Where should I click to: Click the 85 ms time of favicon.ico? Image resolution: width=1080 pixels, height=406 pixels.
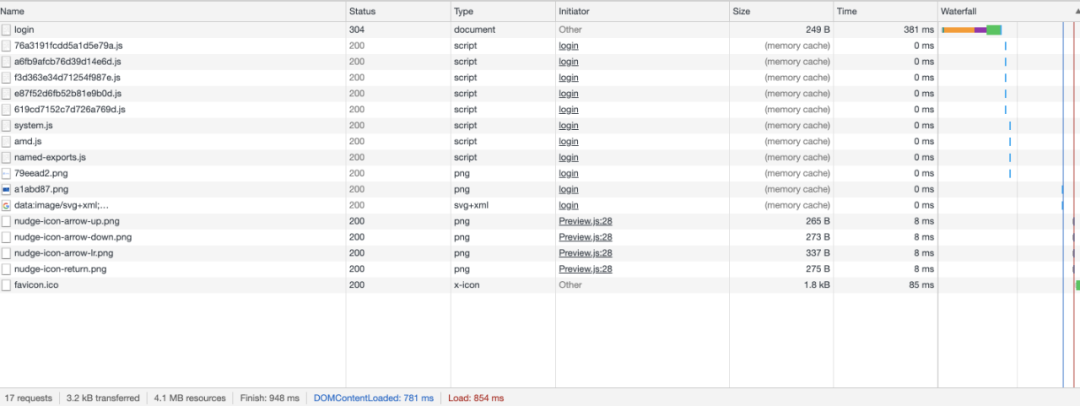922,285
